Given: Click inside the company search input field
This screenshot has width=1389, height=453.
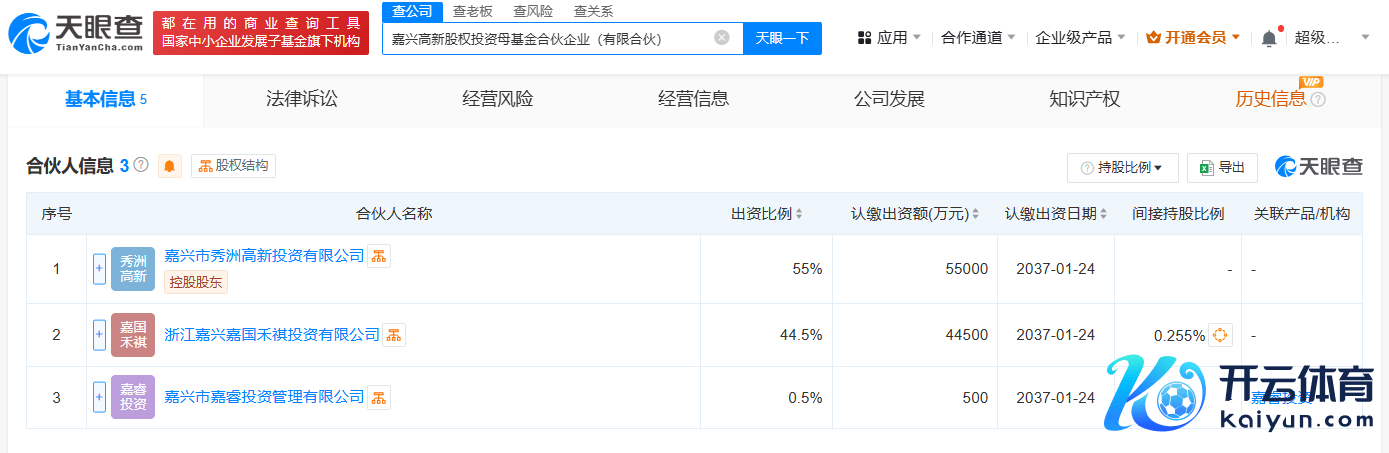Looking at the screenshot, I should pyautogui.click(x=550, y=38).
